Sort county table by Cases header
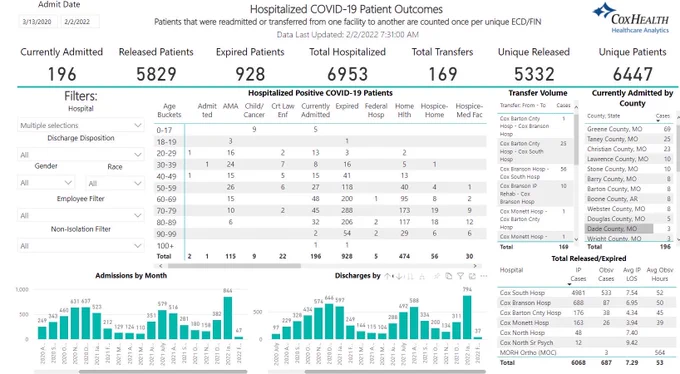 pyautogui.click(x=663, y=116)
